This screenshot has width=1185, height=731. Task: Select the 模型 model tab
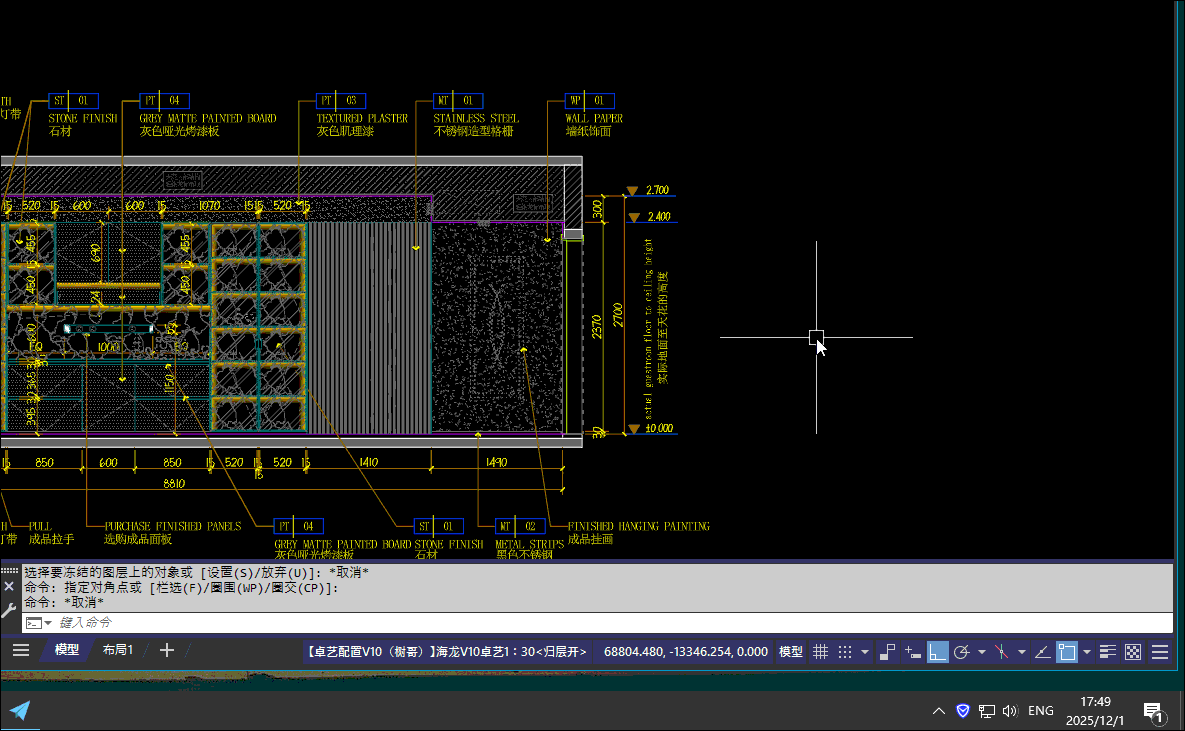click(67, 650)
